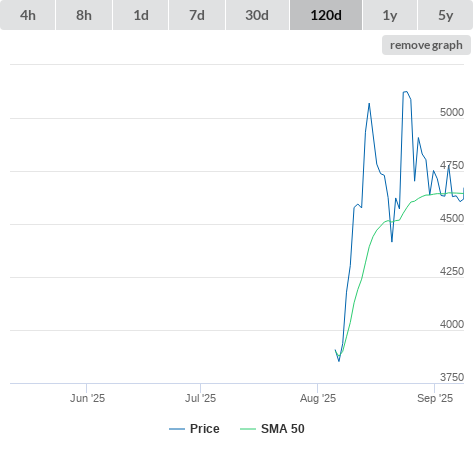The height and width of the screenshot is (455, 474).
Task: Switch to the 8h time range
Action: [84, 15]
